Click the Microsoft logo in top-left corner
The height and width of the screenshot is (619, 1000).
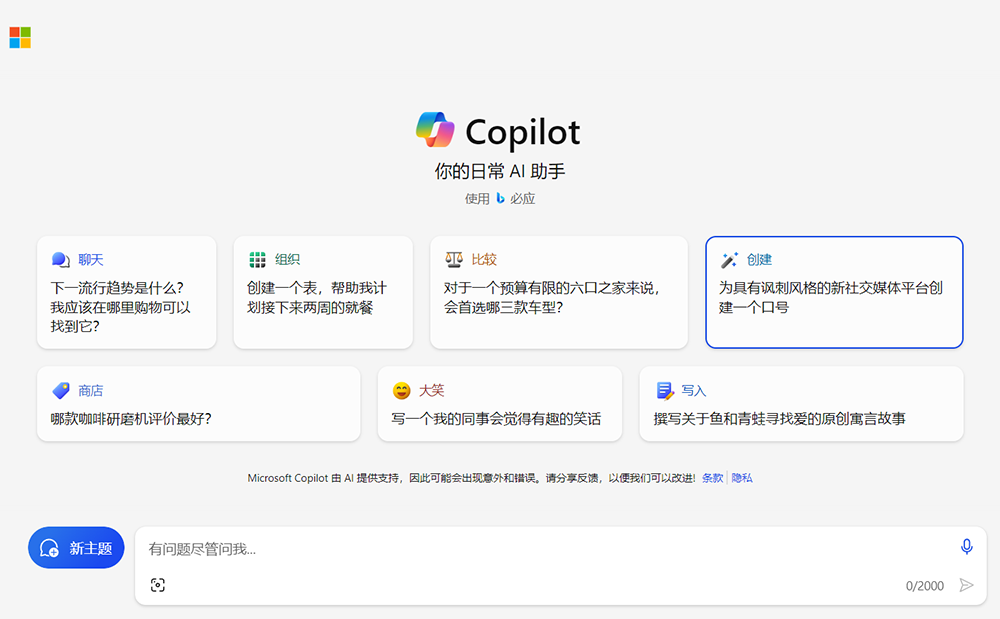[20, 38]
